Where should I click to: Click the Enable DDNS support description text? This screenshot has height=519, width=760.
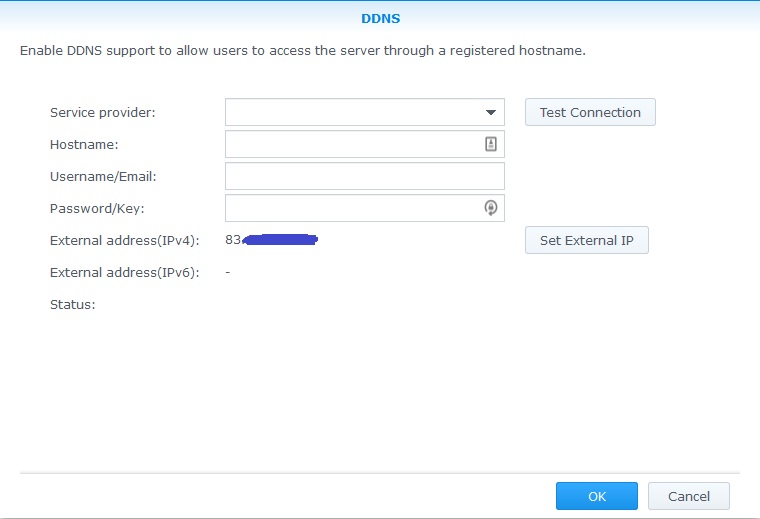(302, 50)
